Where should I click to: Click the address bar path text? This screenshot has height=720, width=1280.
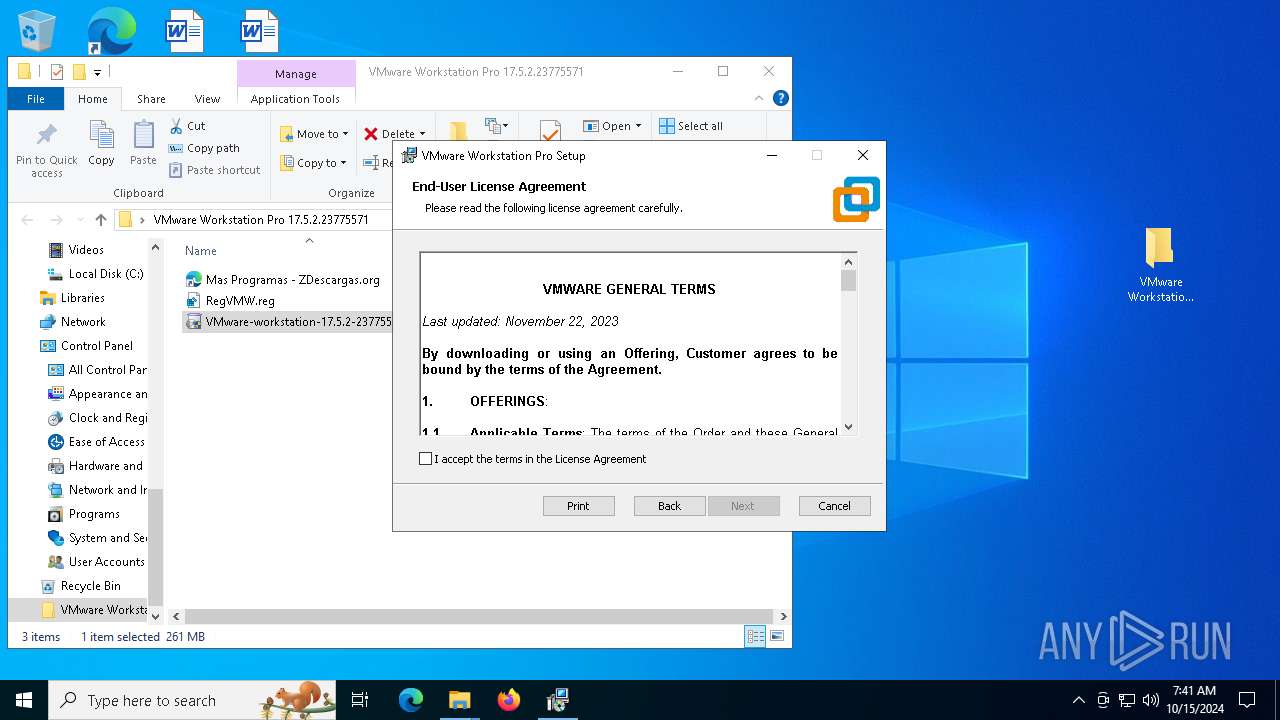pyautogui.click(x=261, y=220)
